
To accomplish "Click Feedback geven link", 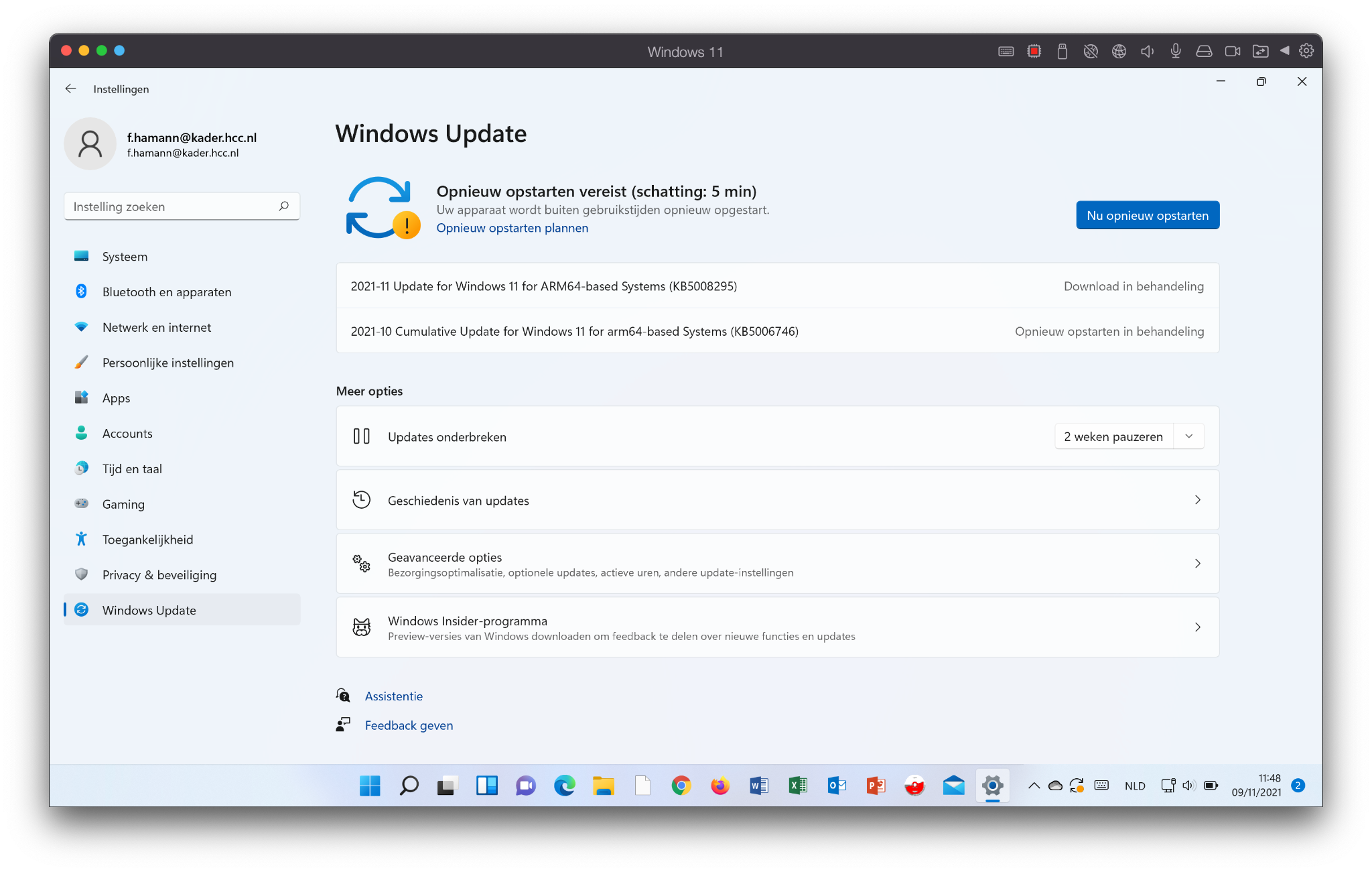I will tap(408, 725).
